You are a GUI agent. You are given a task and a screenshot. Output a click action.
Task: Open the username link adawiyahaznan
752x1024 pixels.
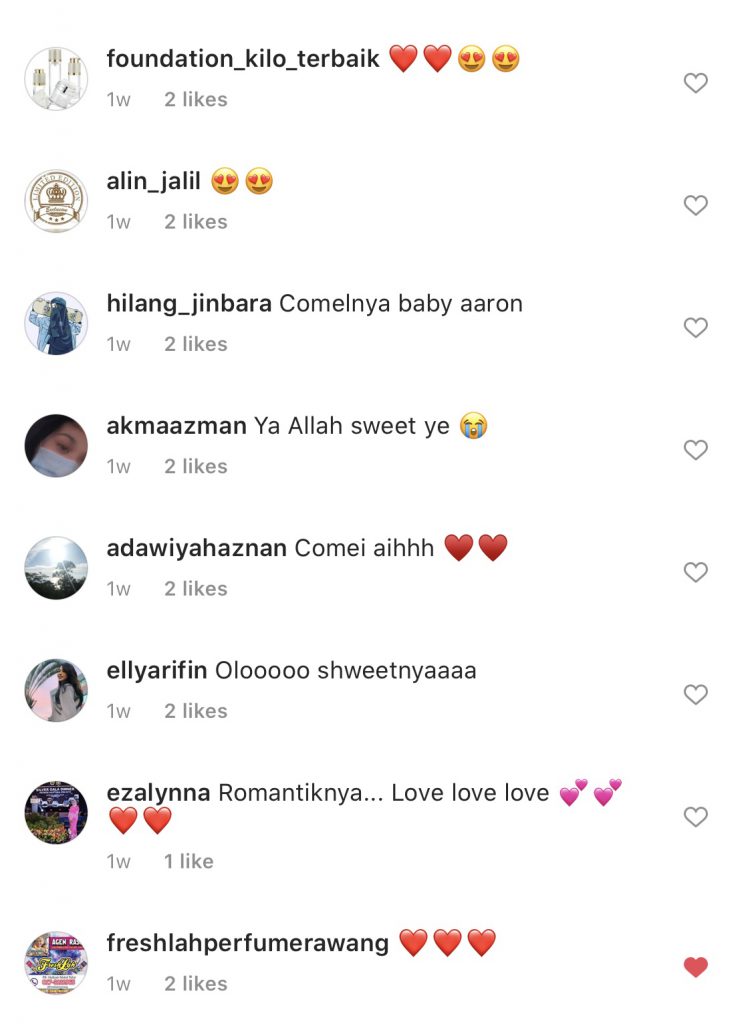pos(196,548)
